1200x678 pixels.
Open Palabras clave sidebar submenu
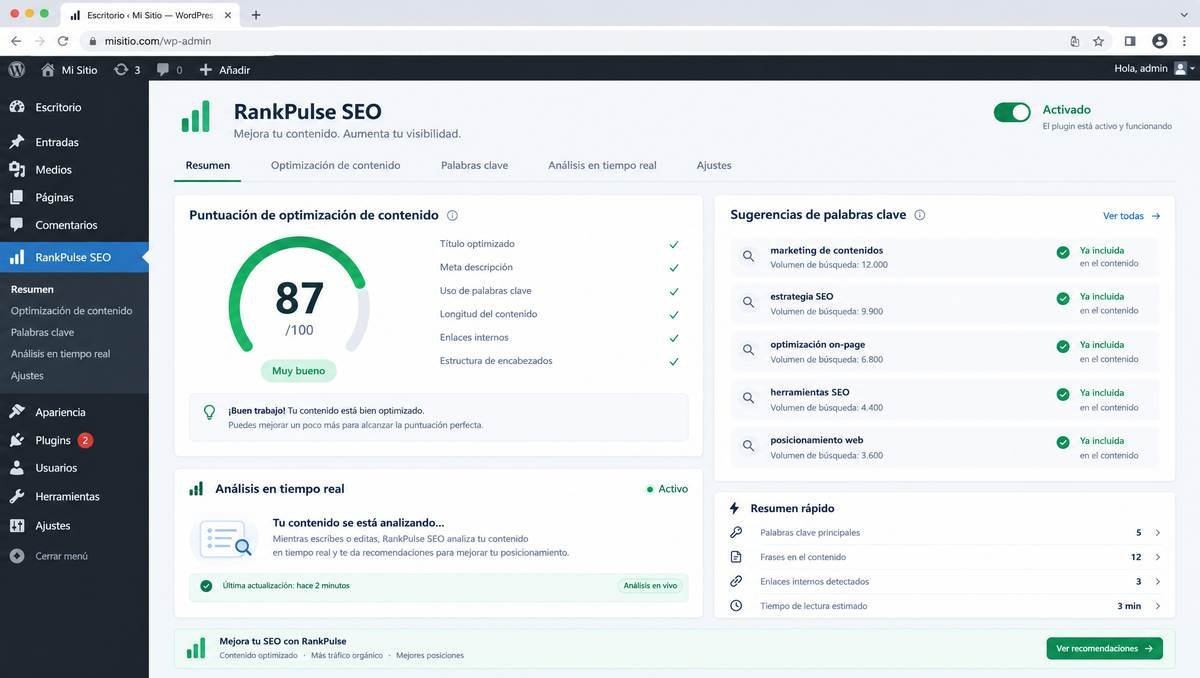42,332
